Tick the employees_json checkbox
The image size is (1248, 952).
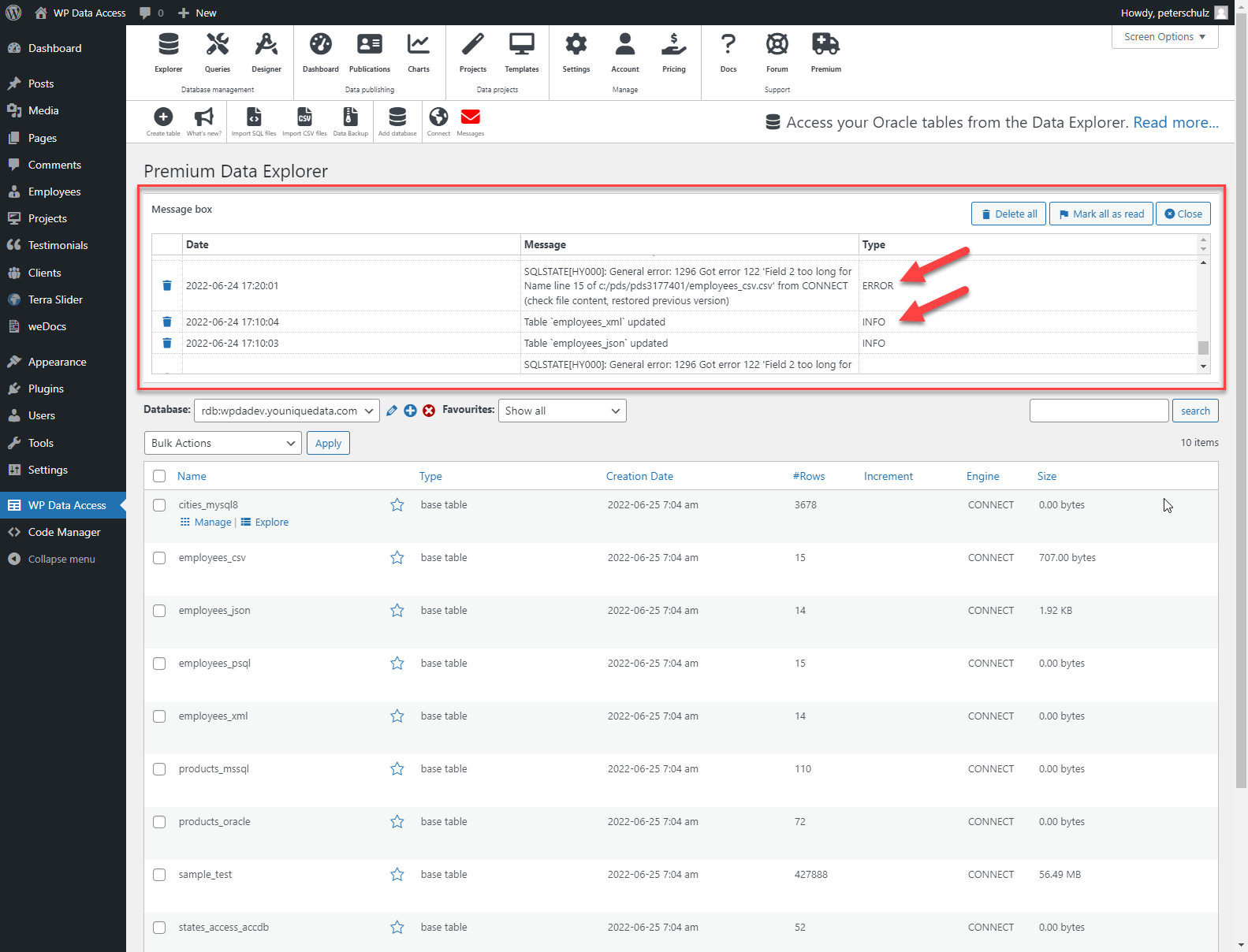(159, 611)
